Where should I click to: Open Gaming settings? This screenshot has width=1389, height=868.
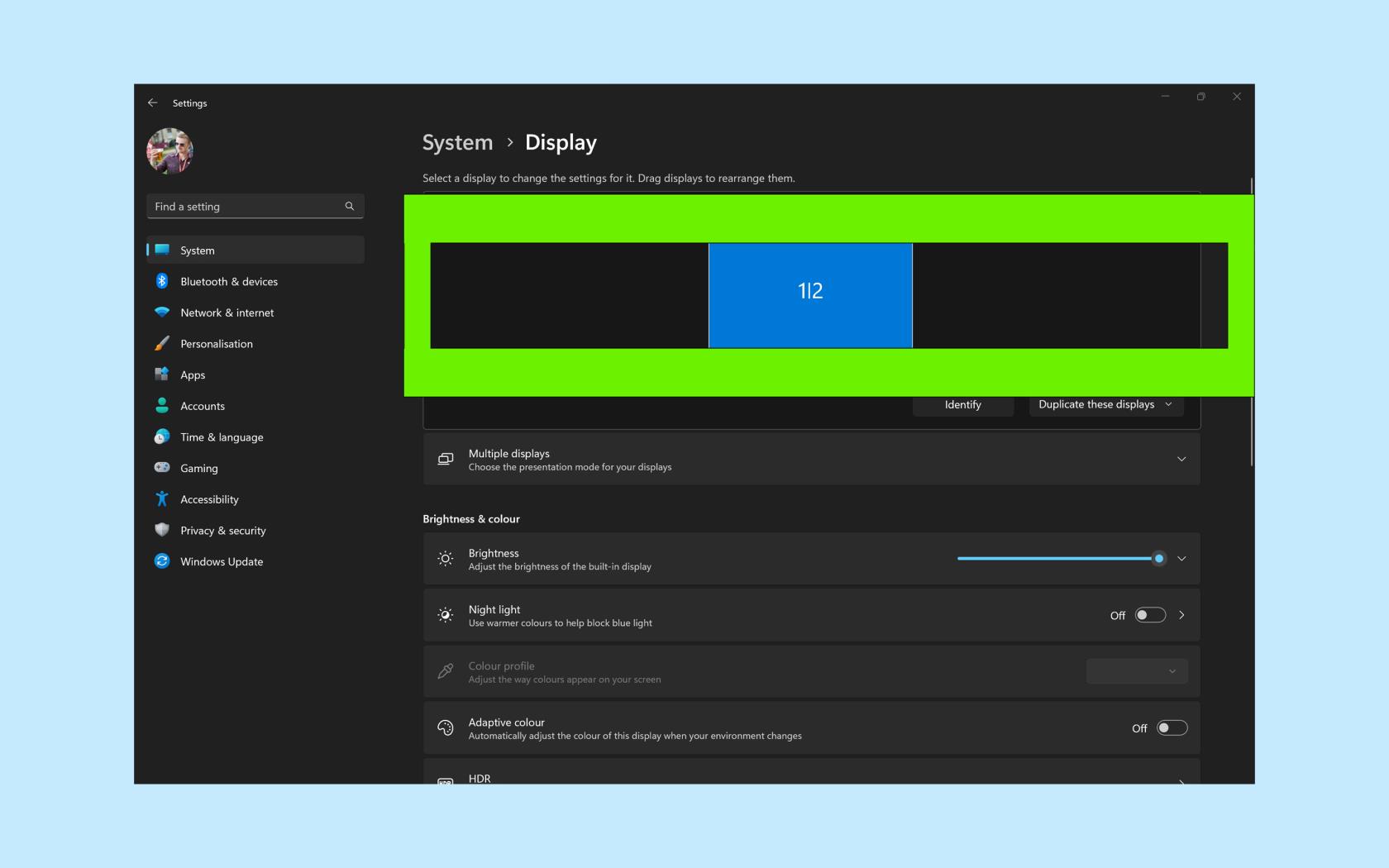click(x=255, y=468)
